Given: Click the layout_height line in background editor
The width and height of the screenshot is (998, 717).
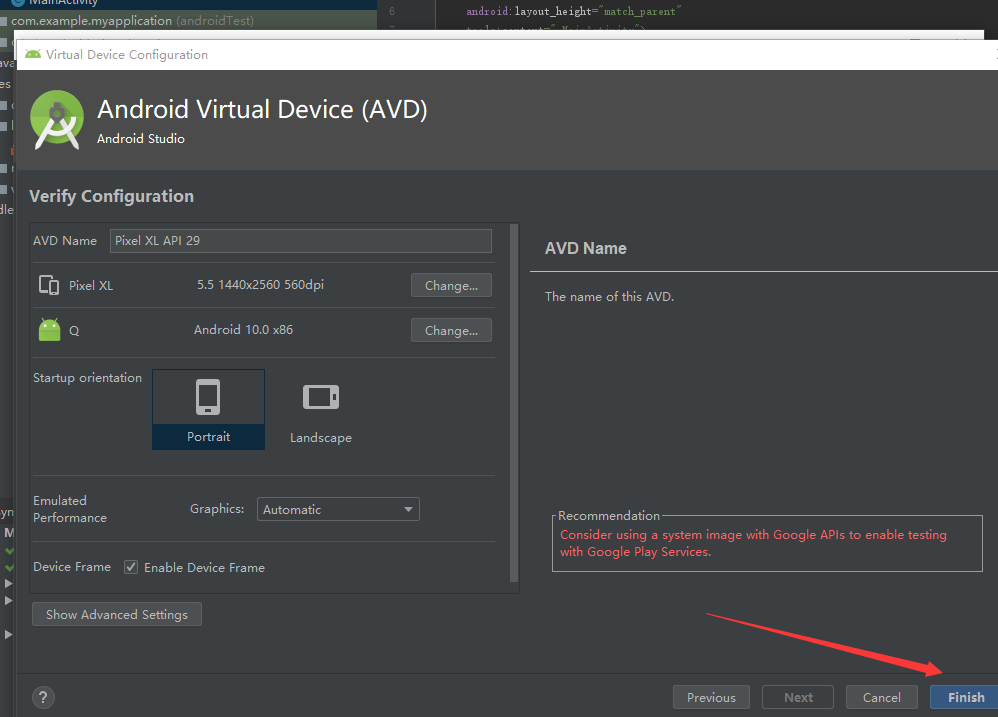Looking at the screenshot, I should [573, 11].
